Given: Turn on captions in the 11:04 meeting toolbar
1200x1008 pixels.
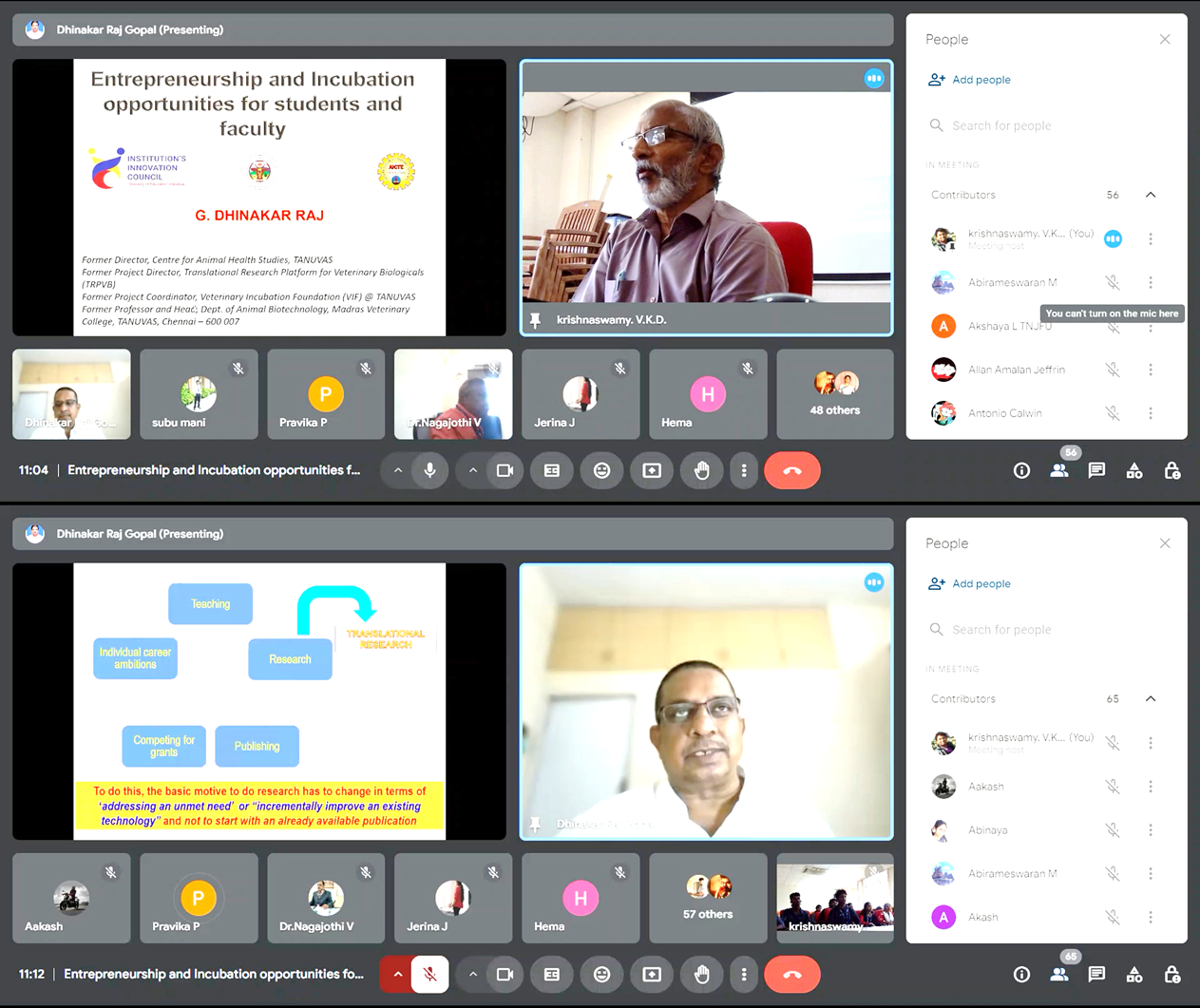Looking at the screenshot, I should [552, 470].
